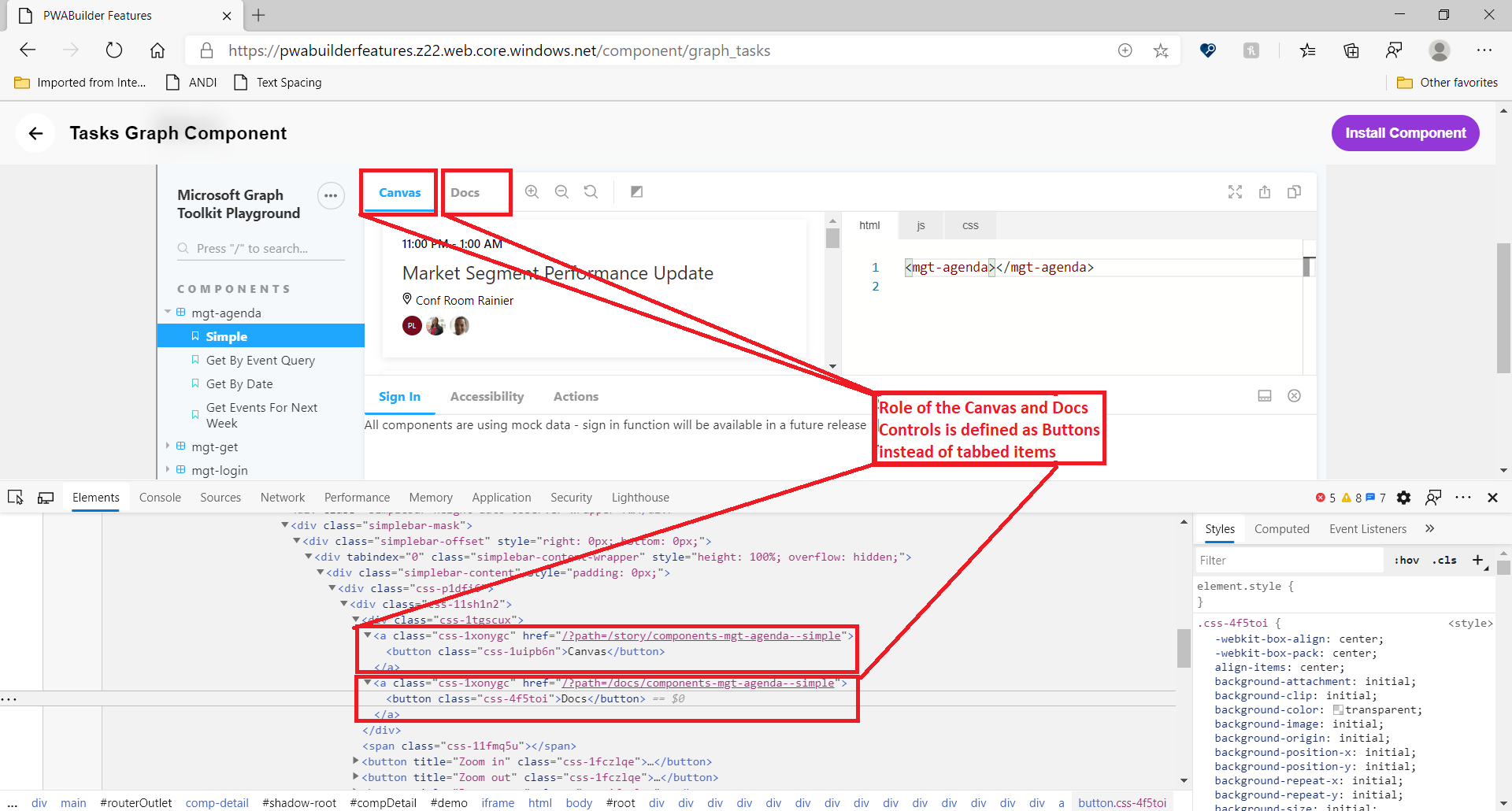
Task: Expand the canvas to fullscreen
Action: click(1235, 191)
